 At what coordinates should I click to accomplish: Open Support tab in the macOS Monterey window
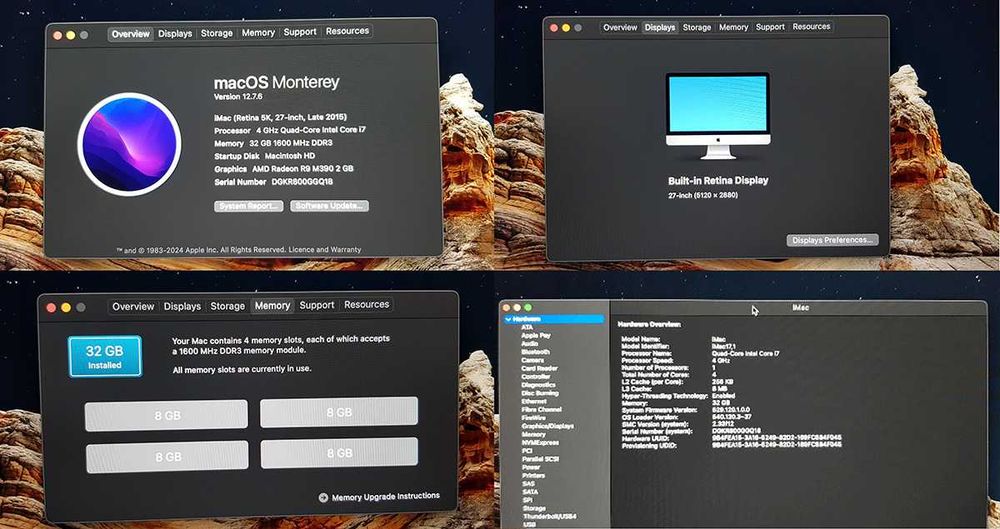pyautogui.click(x=300, y=31)
